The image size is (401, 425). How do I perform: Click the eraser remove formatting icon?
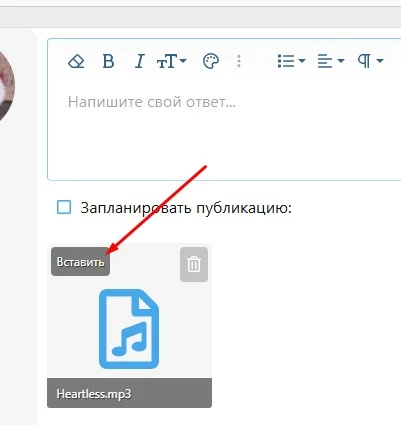[x=76, y=61]
